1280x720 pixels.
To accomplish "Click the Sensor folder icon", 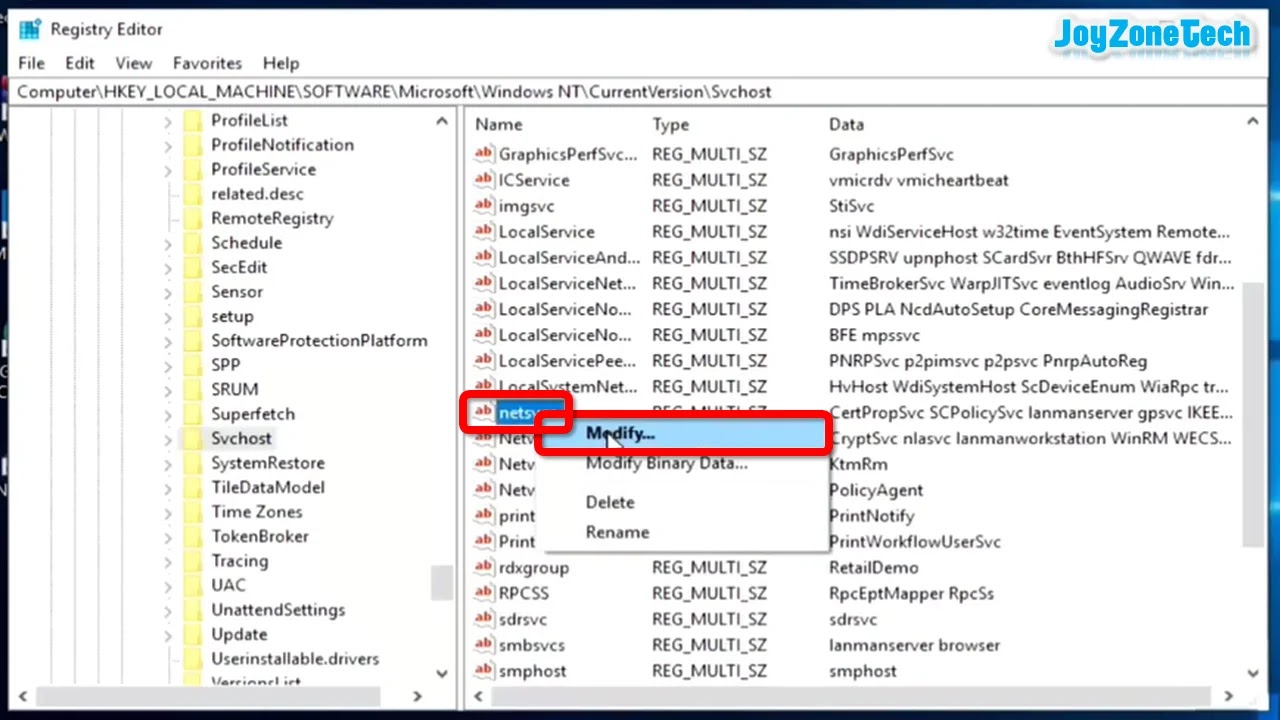I will 193,292.
